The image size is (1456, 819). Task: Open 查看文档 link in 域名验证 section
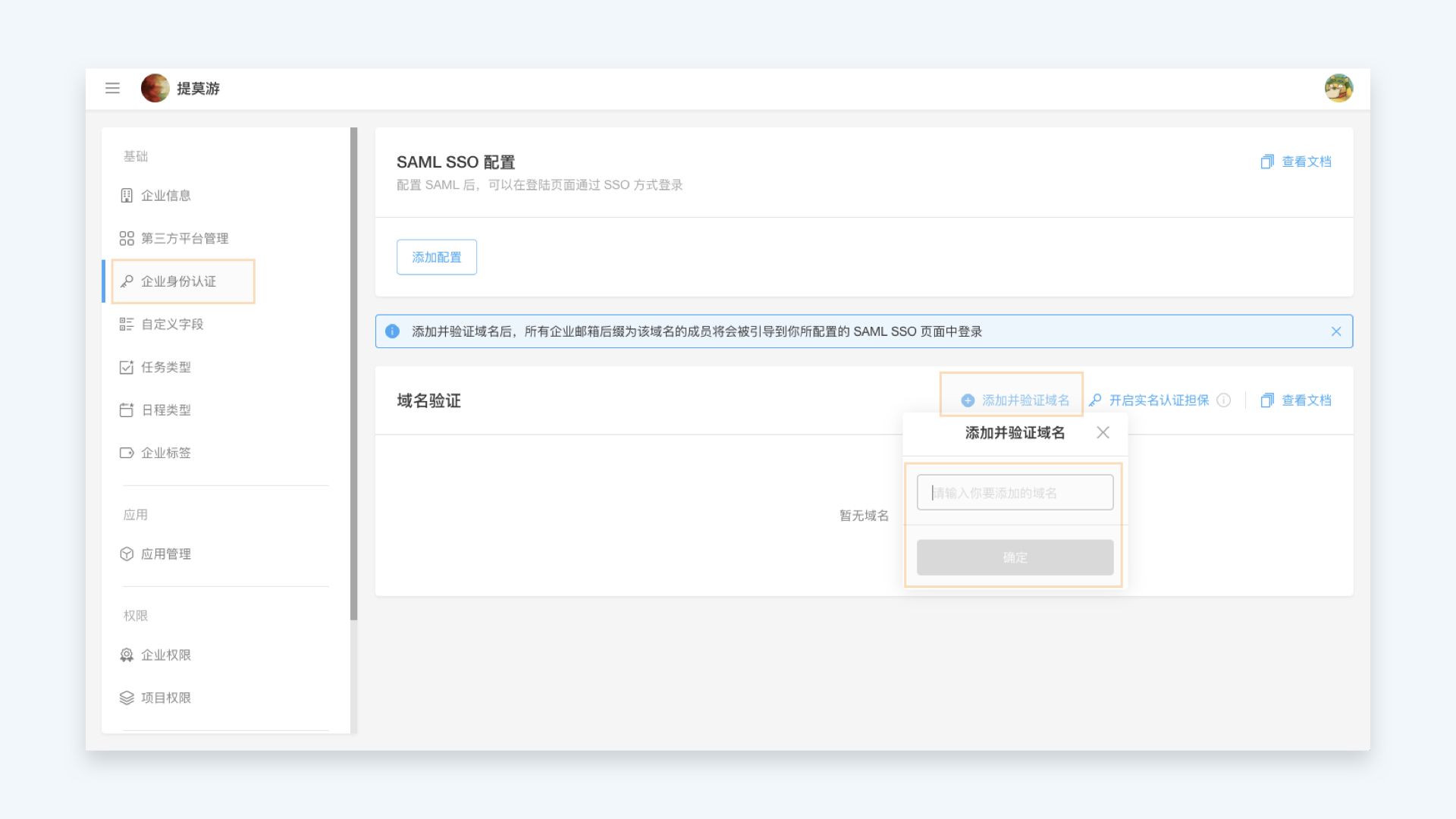point(1306,400)
